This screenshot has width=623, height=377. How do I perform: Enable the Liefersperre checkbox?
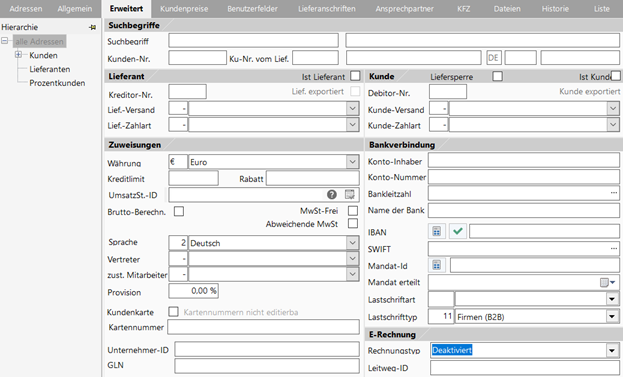pyautogui.click(x=497, y=76)
